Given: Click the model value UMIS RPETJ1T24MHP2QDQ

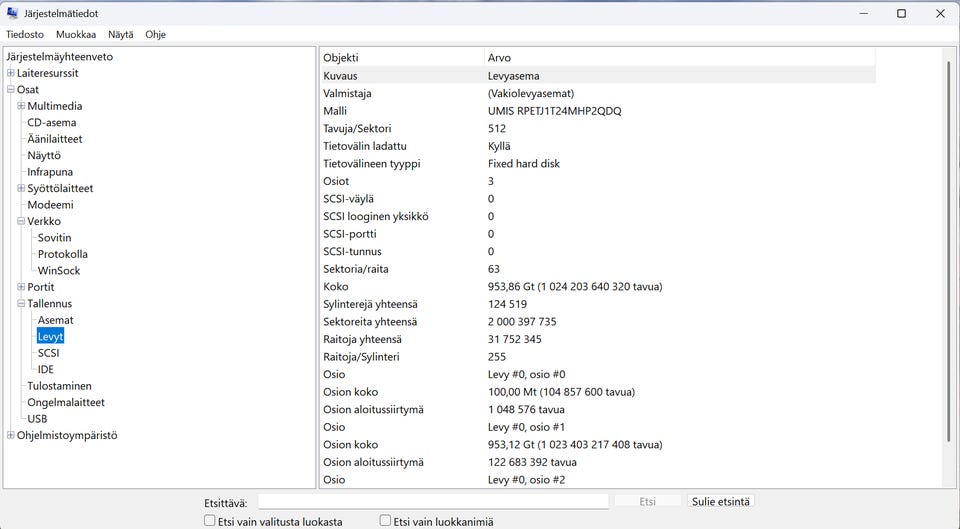Looking at the screenshot, I should pos(554,111).
